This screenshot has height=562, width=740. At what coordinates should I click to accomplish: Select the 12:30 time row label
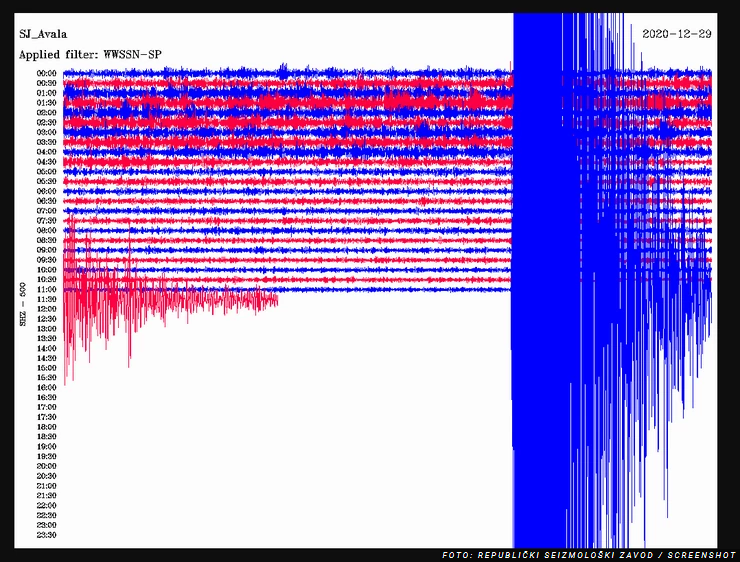click(x=46, y=319)
